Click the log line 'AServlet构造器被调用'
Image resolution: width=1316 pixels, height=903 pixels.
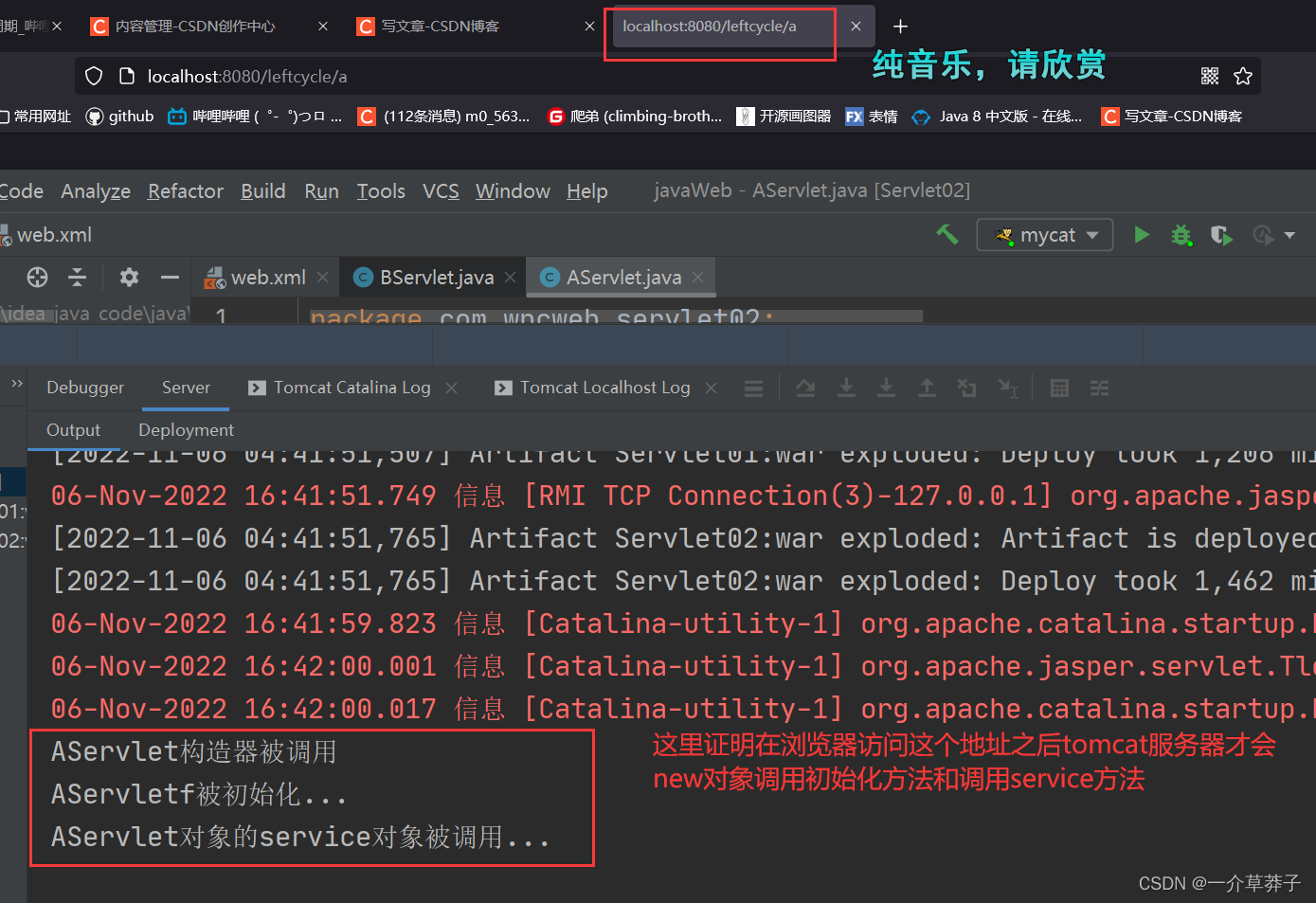(194, 752)
